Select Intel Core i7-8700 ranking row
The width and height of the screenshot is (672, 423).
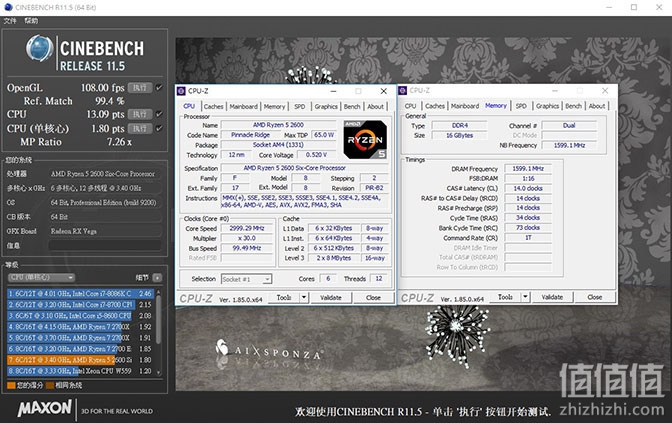pyautogui.click(x=80, y=305)
